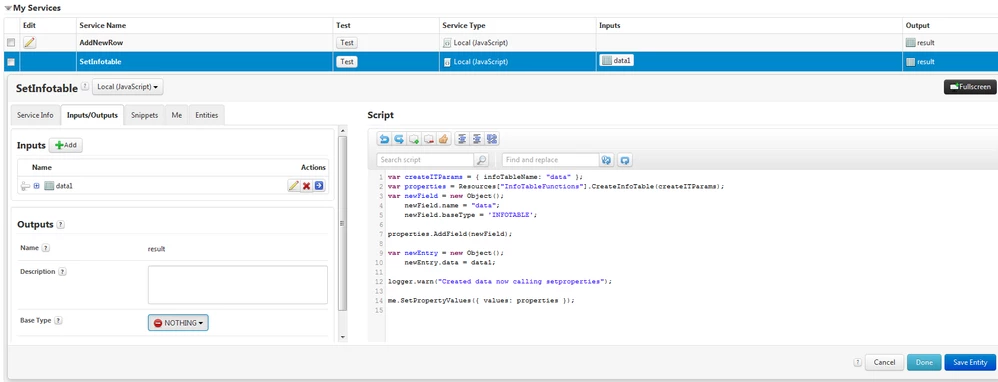This screenshot has height=382, width=998.
Task: Open the Me tab
Action: (177, 115)
